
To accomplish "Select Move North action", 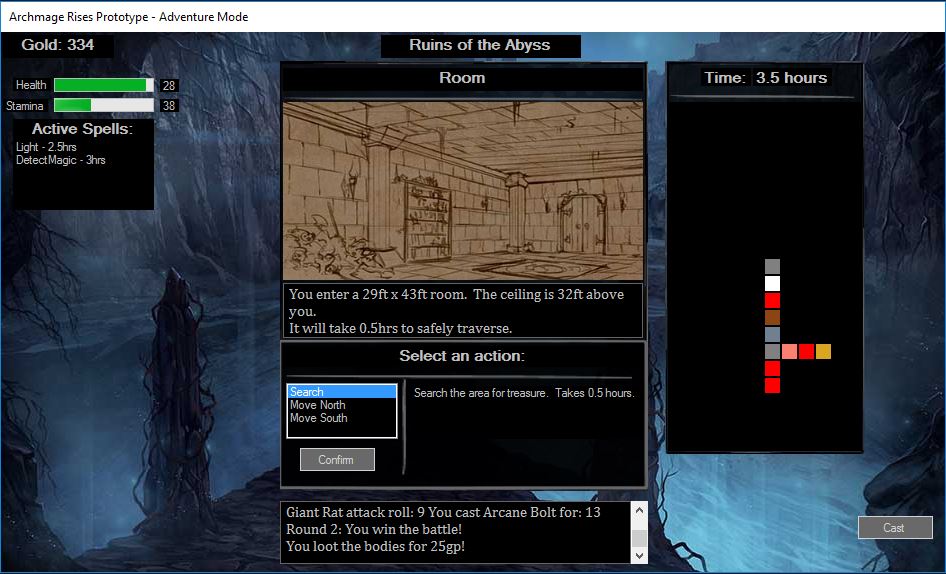I will tap(317, 405).
